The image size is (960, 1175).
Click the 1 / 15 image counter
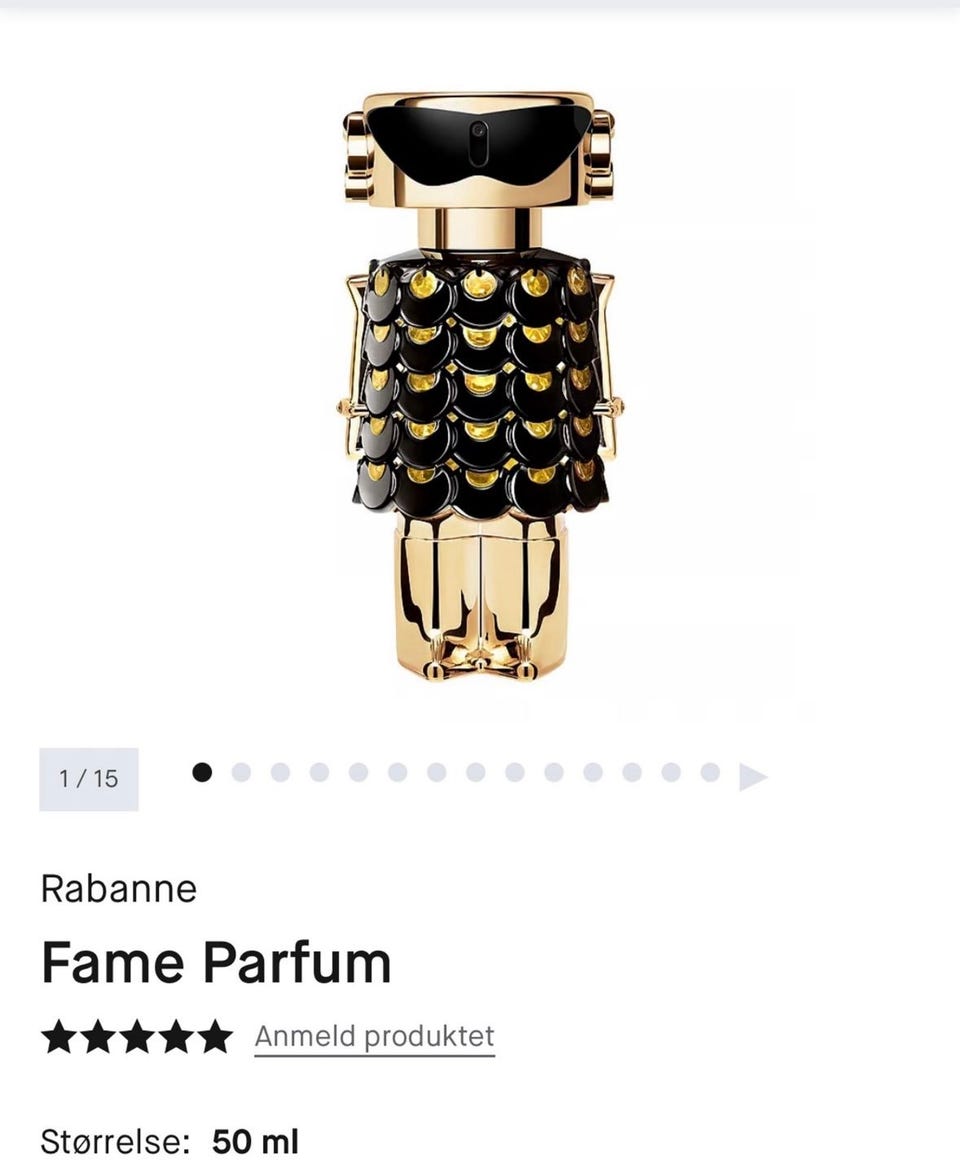88,779
